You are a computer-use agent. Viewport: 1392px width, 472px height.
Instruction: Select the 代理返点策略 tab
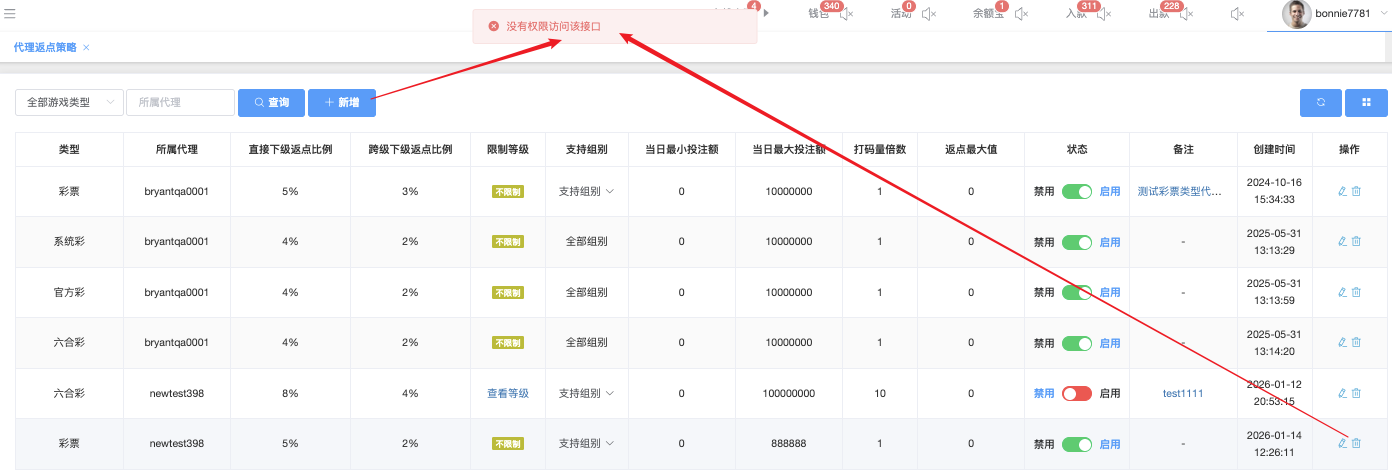click(45, 47)
